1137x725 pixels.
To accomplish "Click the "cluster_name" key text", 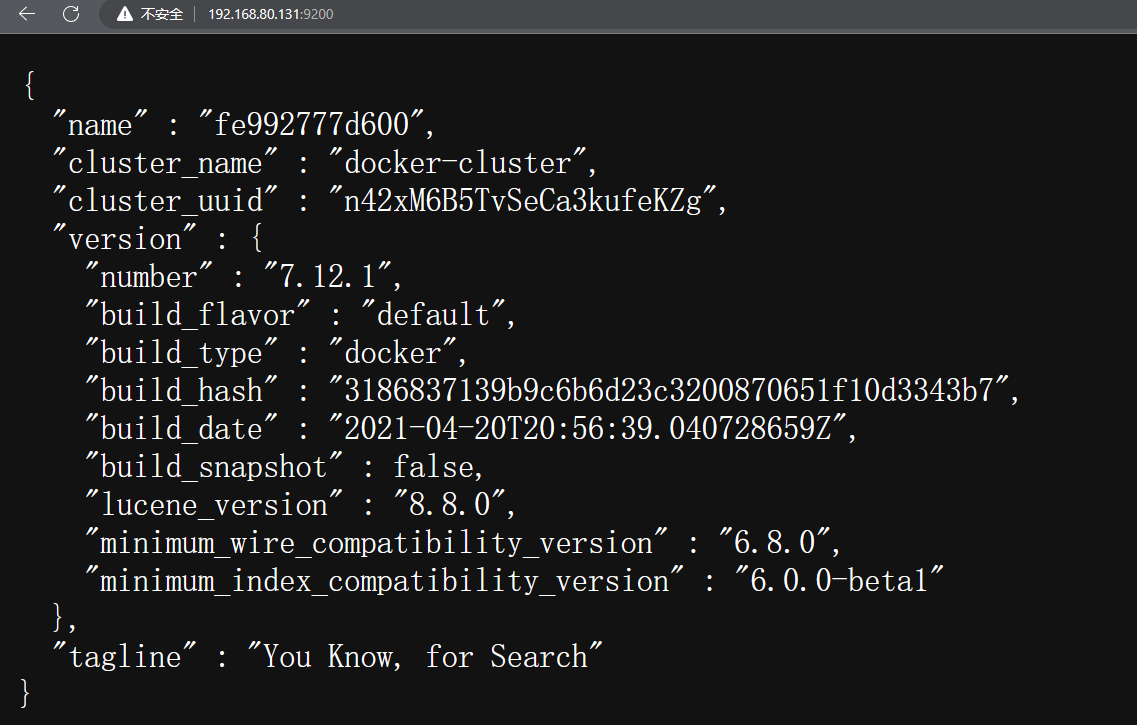I will click(165, 162).
